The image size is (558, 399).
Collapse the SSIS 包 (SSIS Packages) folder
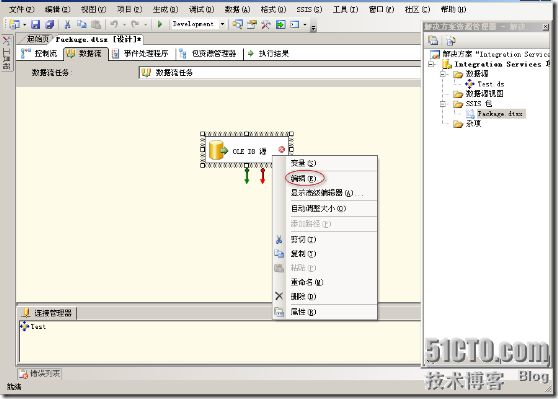pyautogui.click(x=443, y=104)
